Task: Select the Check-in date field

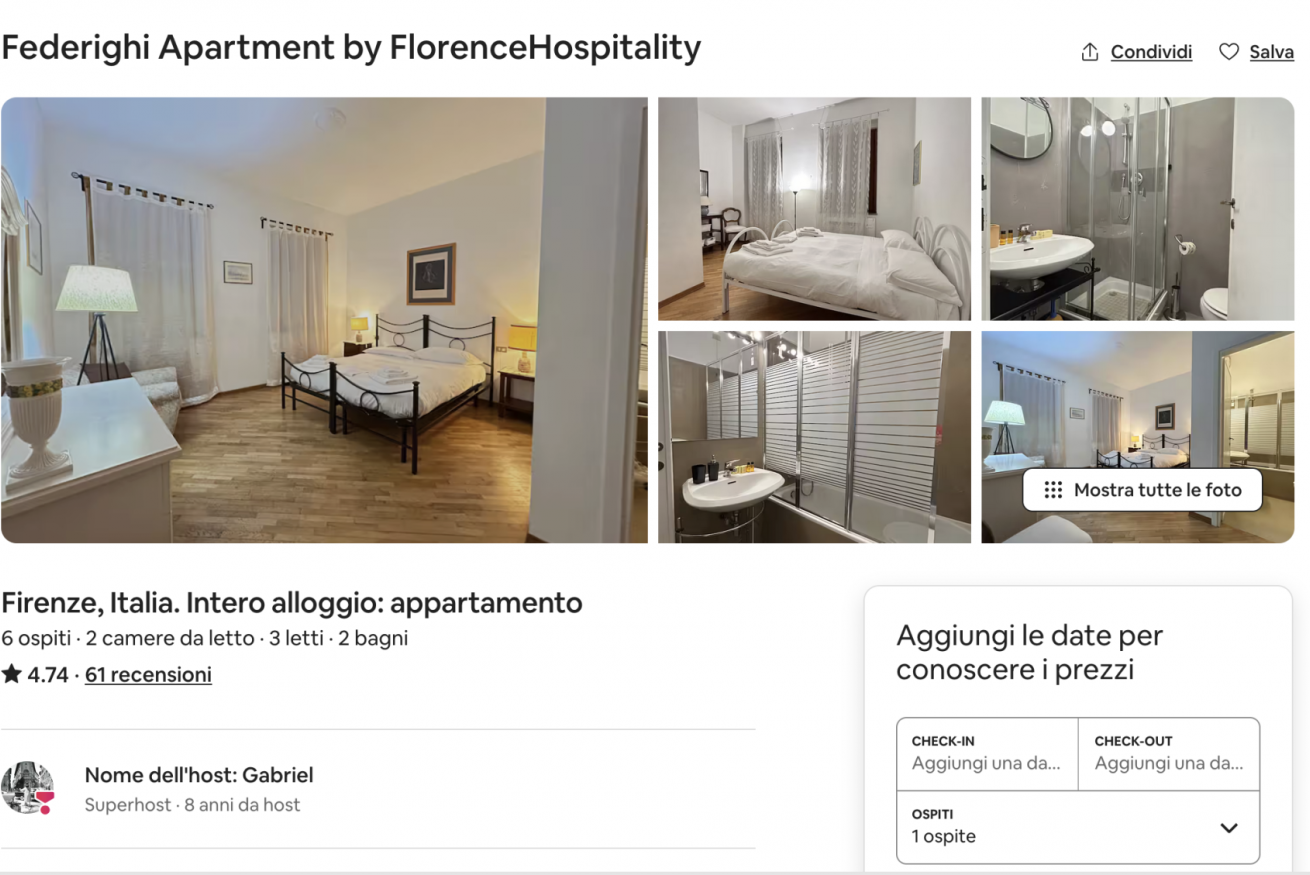Action: point(987,754)
